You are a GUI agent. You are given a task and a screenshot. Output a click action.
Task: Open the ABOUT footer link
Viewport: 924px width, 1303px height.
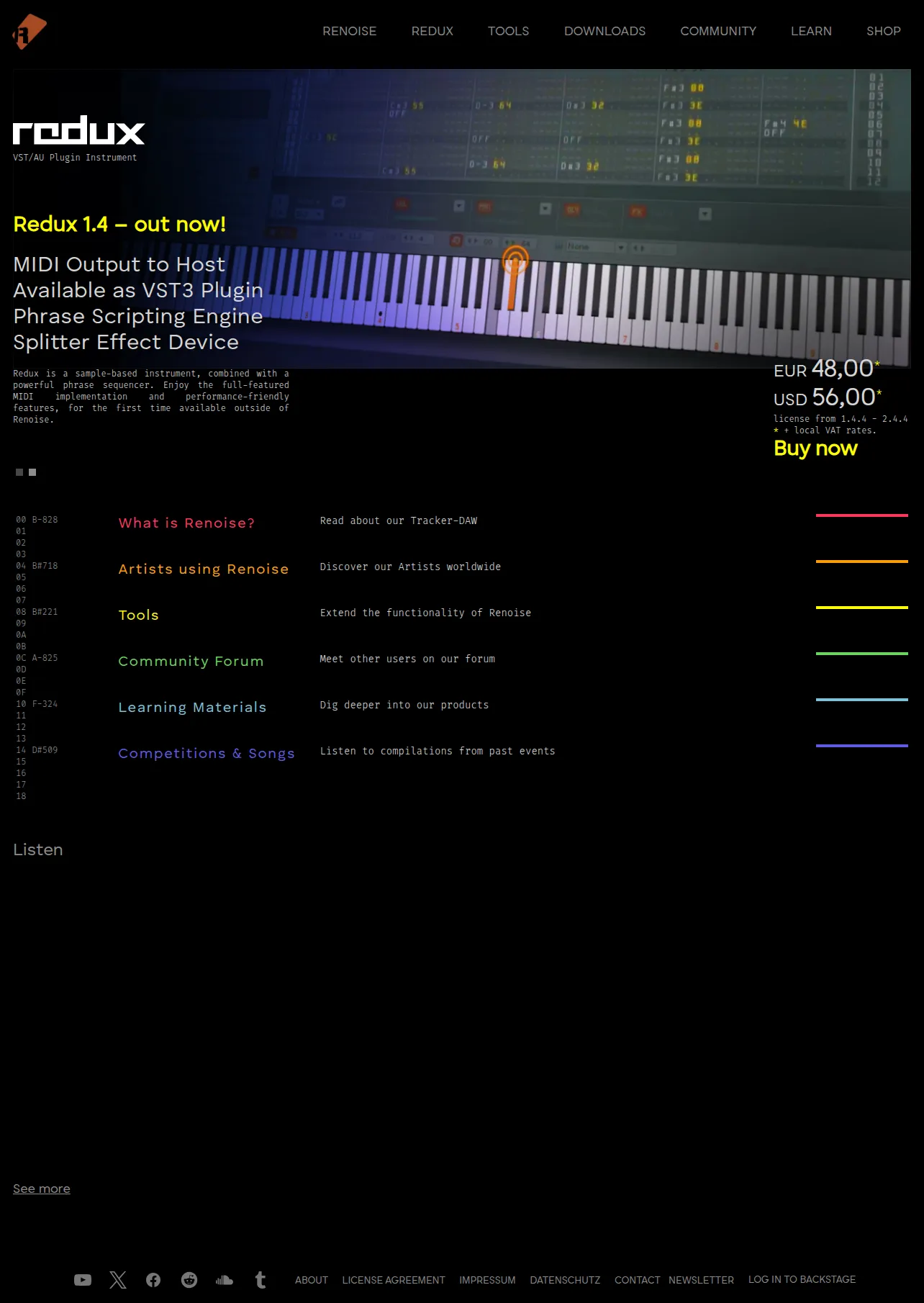click(x=312, y=1280)
